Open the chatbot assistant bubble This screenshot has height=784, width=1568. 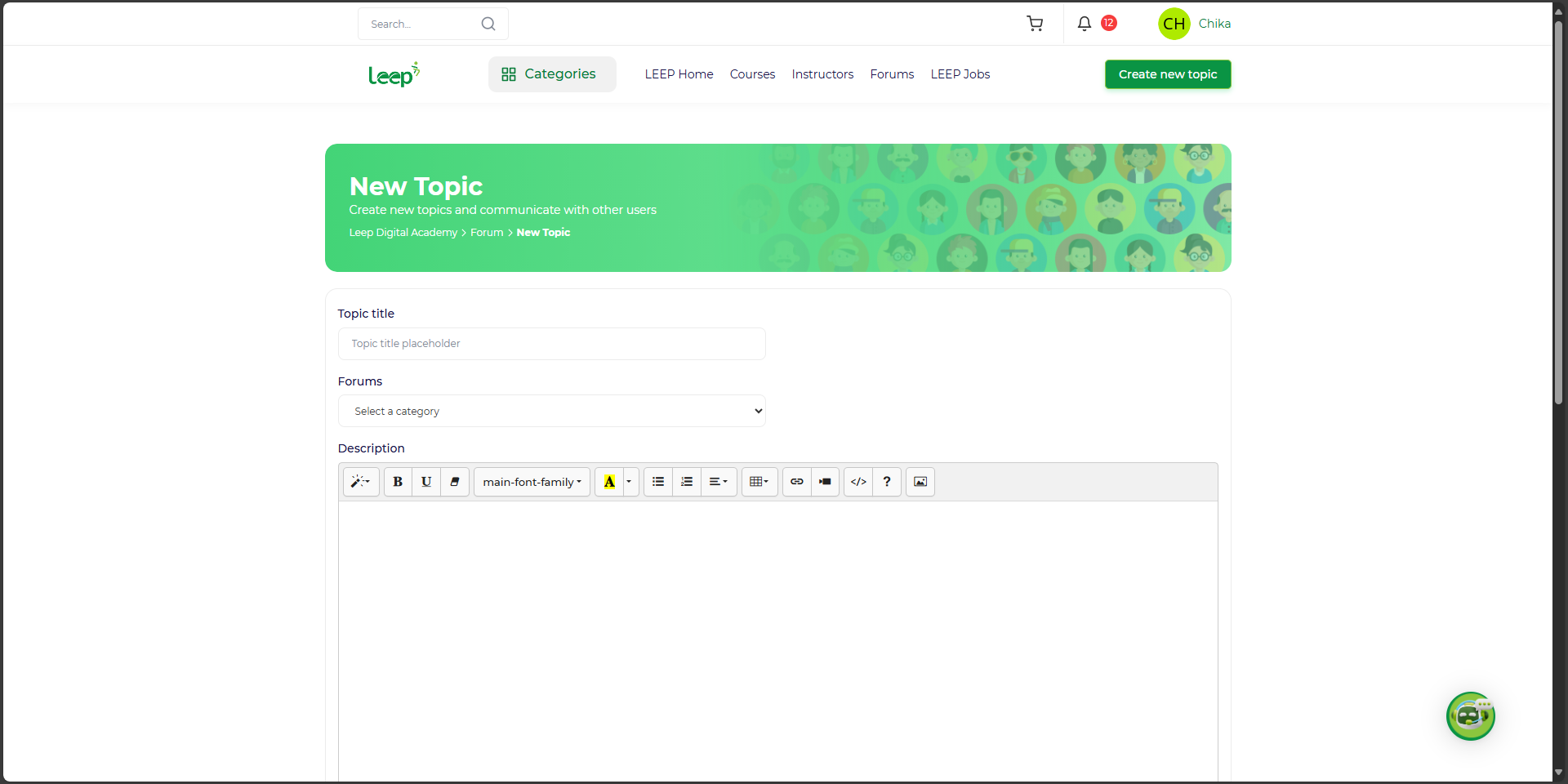1470,716
